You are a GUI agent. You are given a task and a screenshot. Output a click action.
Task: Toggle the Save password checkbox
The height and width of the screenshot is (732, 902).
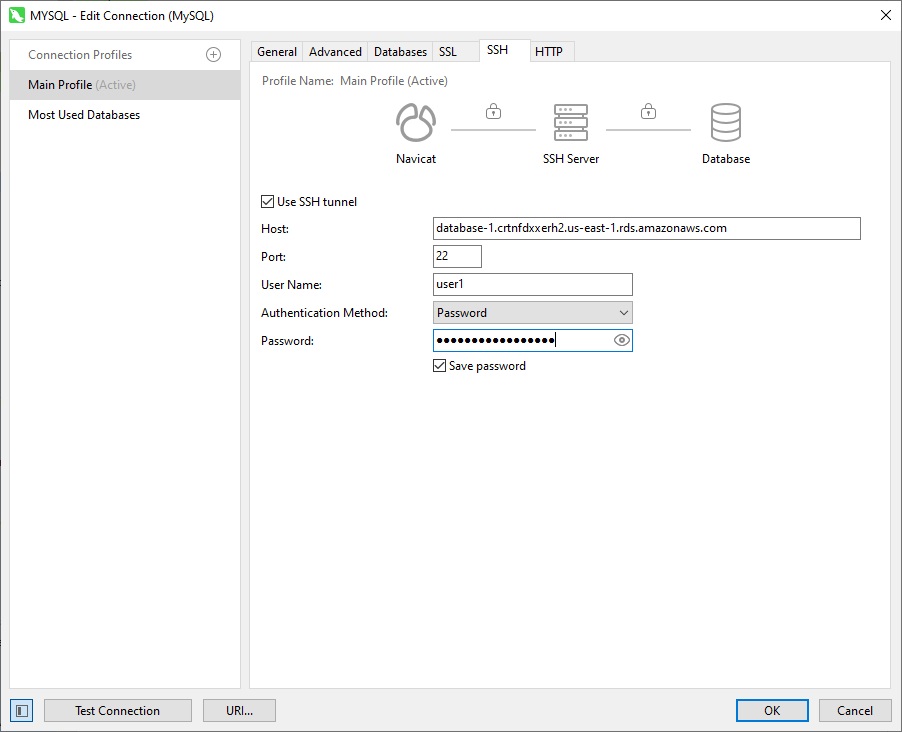(439, 365)
